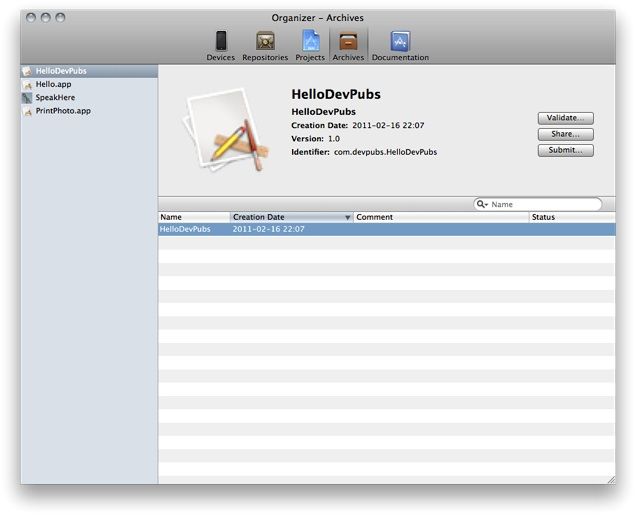Select Hello.app in the sidebar
Image resolution: width=636 pixels, height=515 pixels.
pyautogui.click(x=89, y=84)
